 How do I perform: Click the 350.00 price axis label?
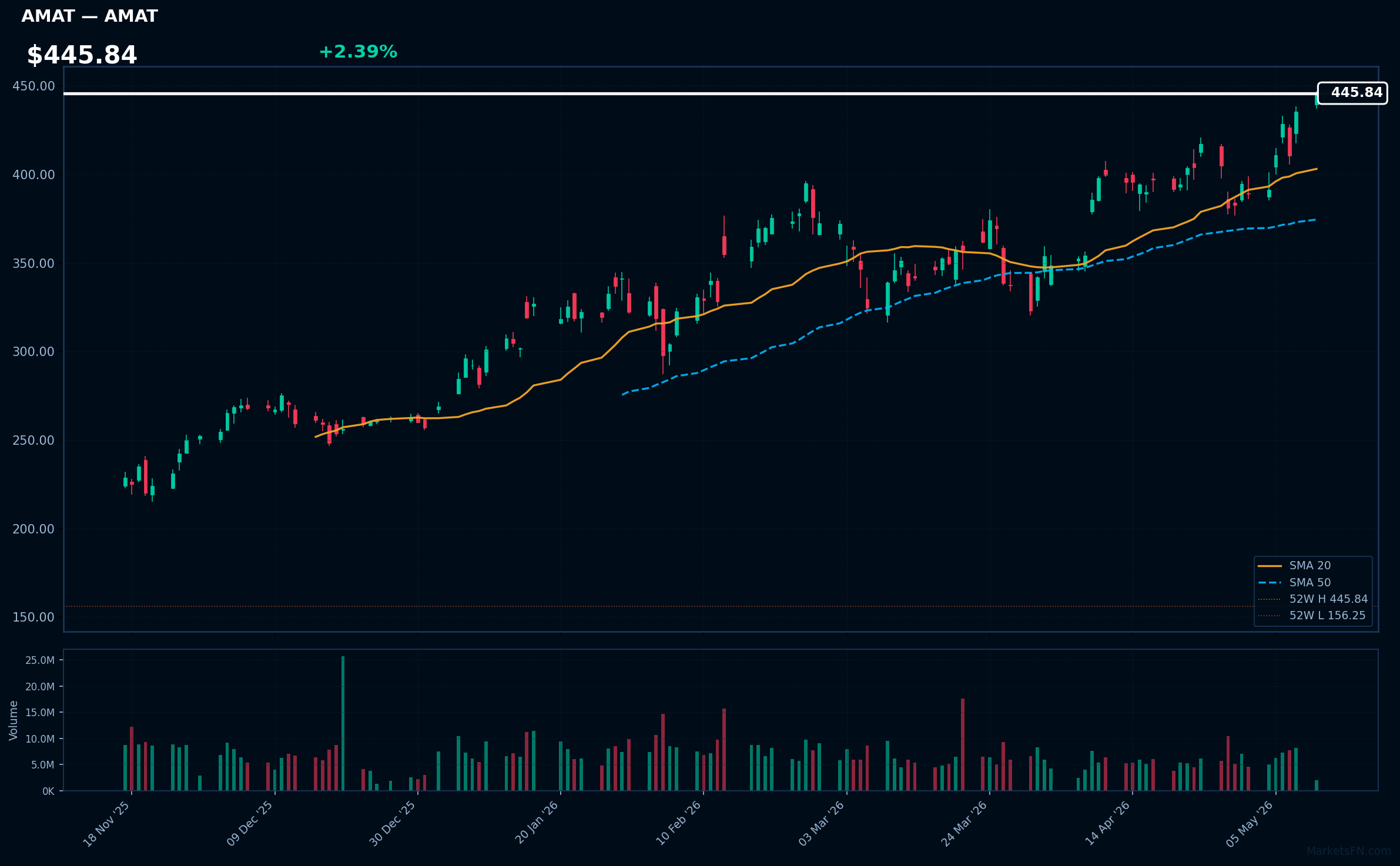[34, 264]
